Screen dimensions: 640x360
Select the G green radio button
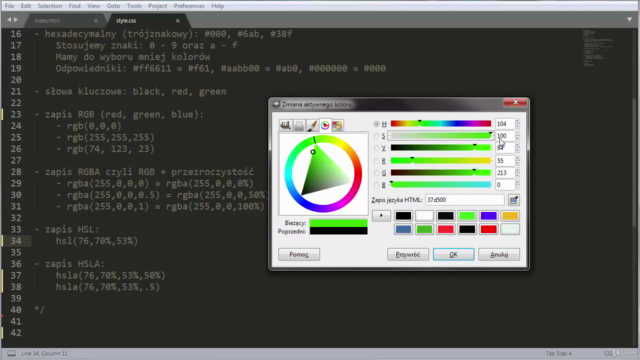(376, 173)
